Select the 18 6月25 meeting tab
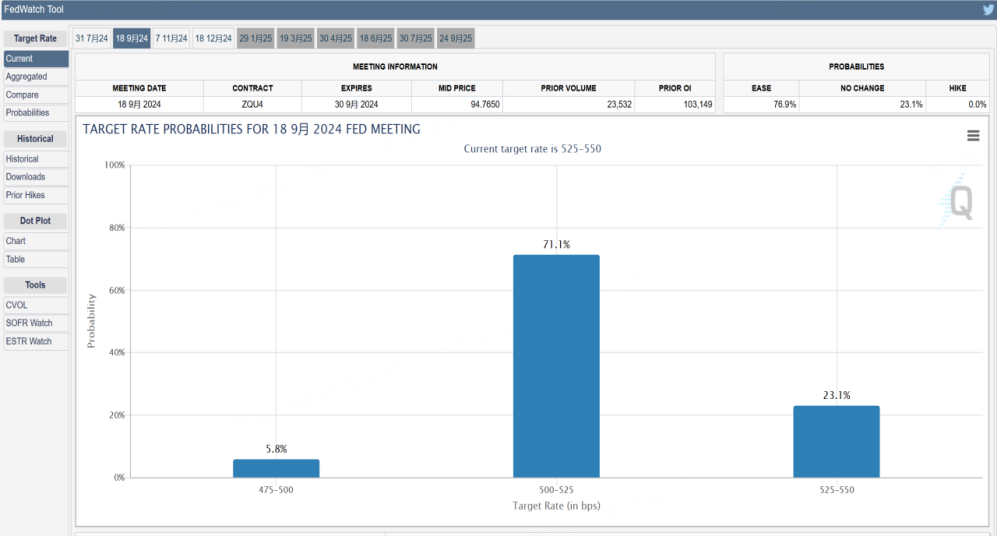 [x=376, y=38]
